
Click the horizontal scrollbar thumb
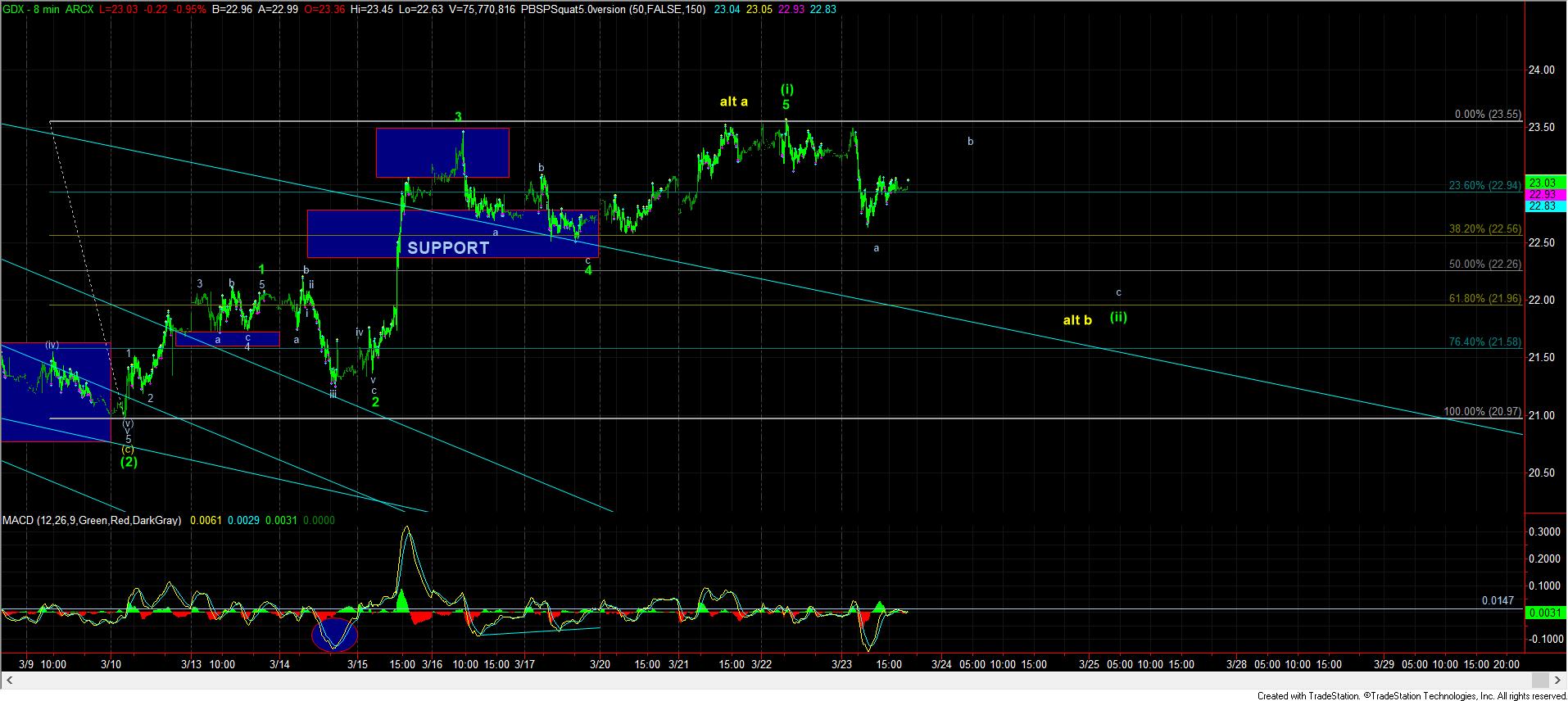(x=1542, y=681)
